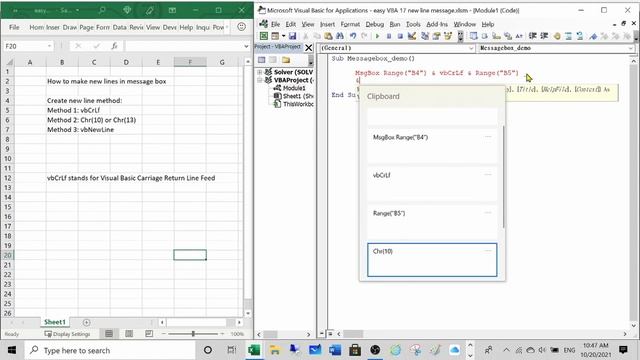Click New sheet plus button

(87, 322)
